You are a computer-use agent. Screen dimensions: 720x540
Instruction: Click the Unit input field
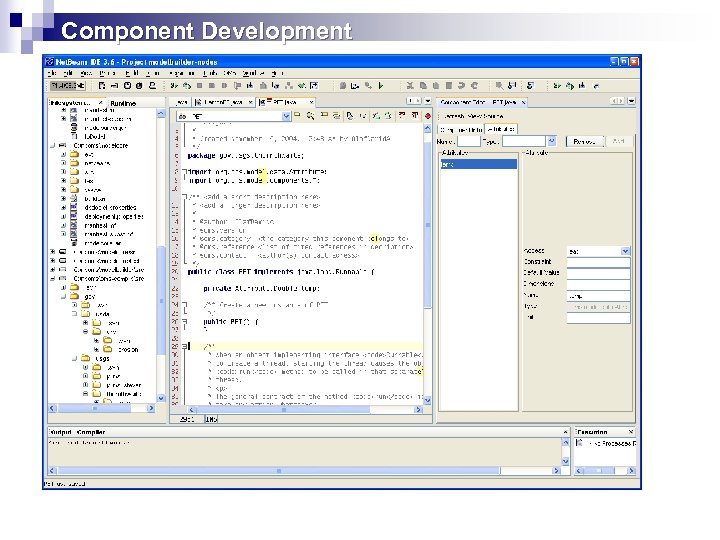[598, 317]
